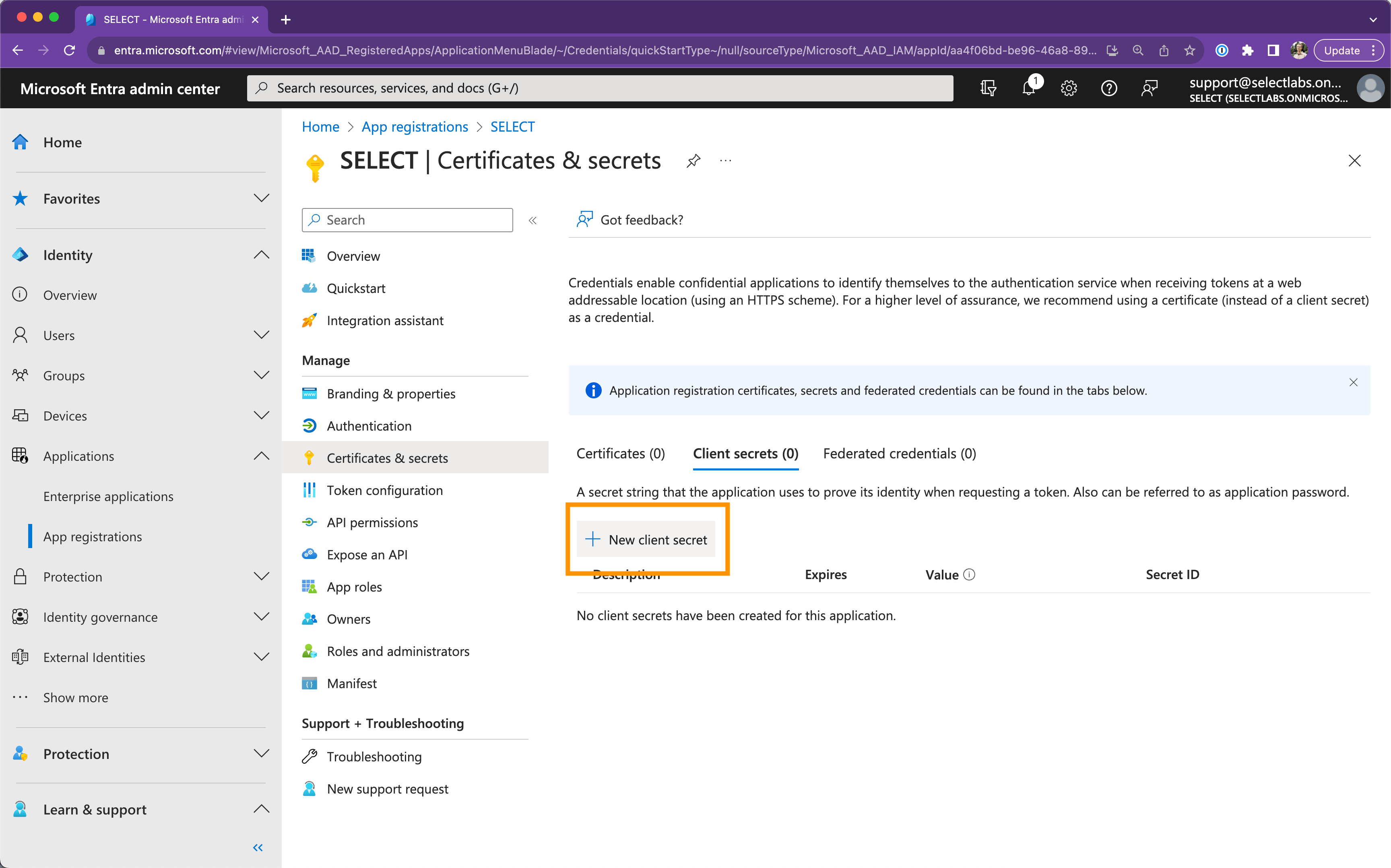Image resolution: width=1391 pixels, height=868 pixels.
Task: Open the blade's more options ellipsis
Action: point(726,161)
